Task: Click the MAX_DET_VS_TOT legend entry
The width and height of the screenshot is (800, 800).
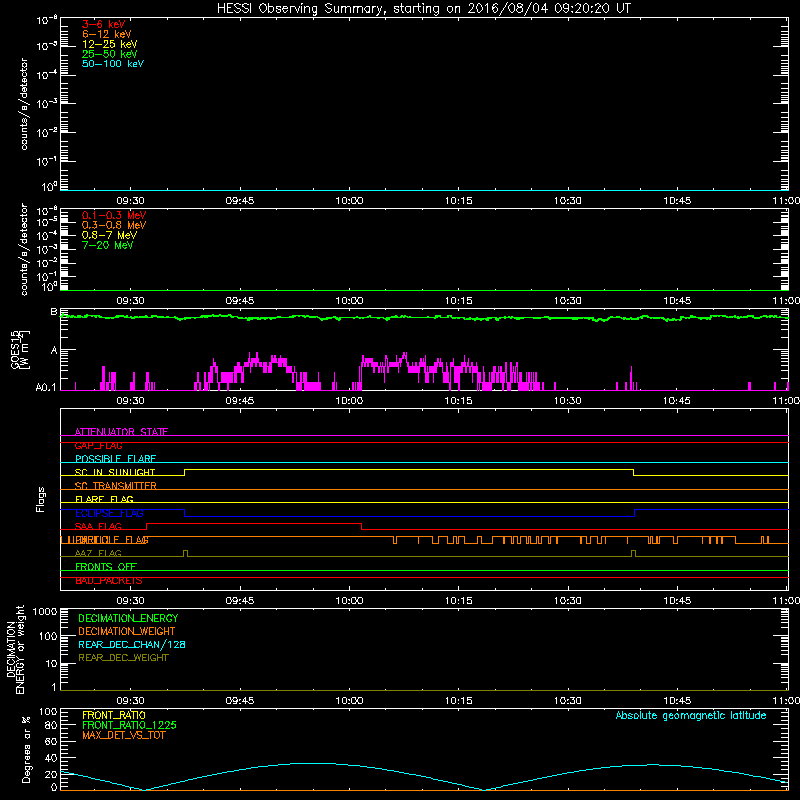Action: (x=124, y=735)
